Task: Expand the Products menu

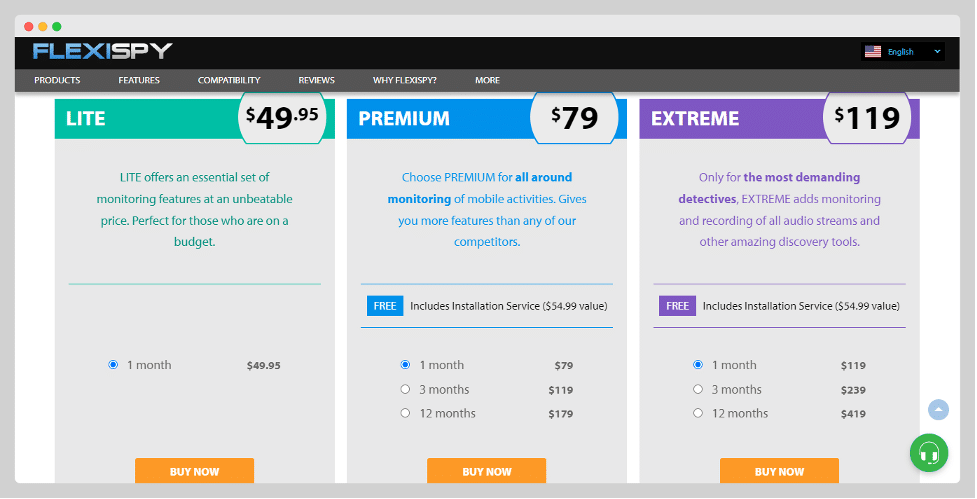Action: coord(57,80)
